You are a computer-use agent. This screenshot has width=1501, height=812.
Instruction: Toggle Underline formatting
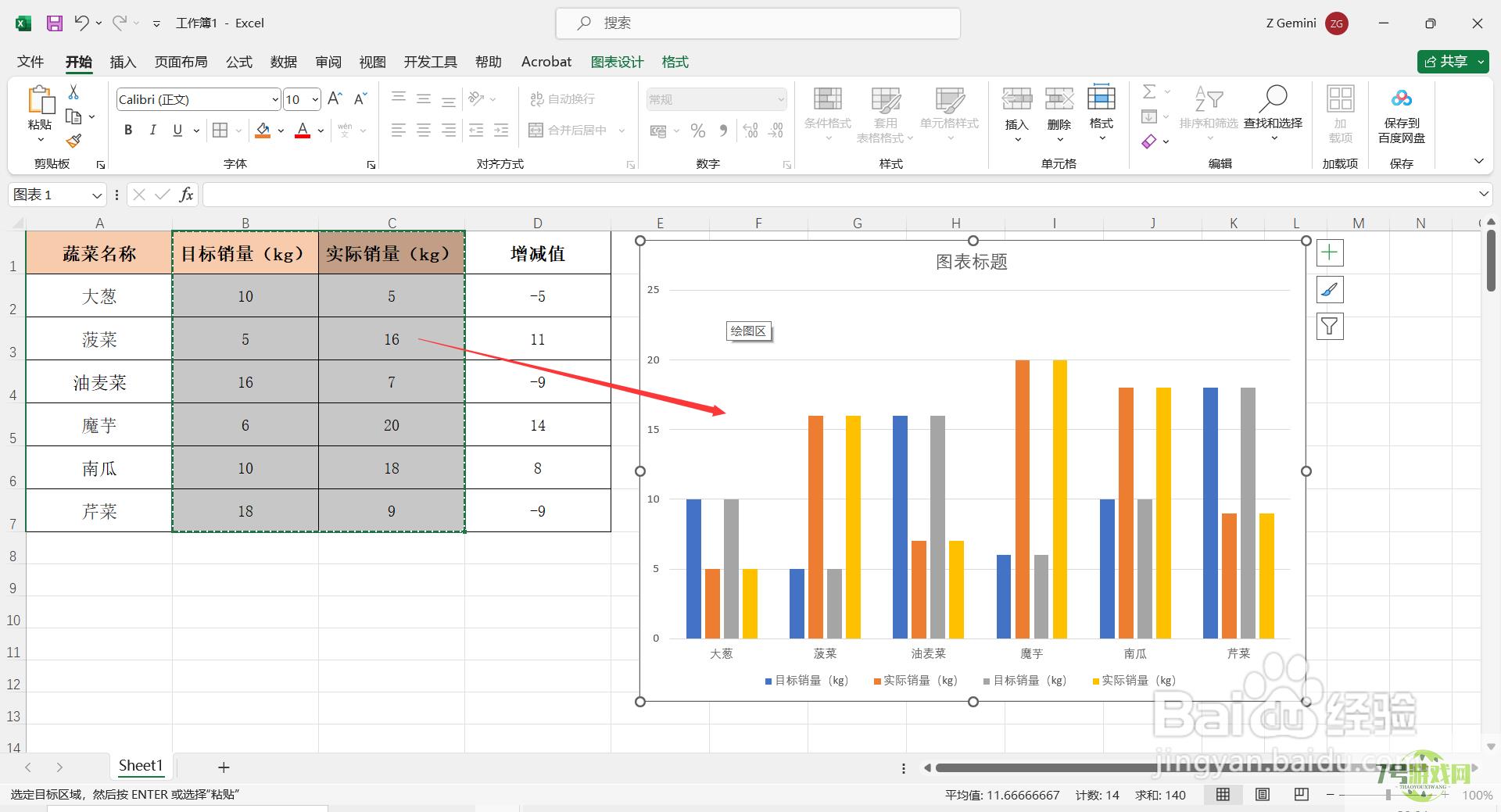[x=177, y=131]
